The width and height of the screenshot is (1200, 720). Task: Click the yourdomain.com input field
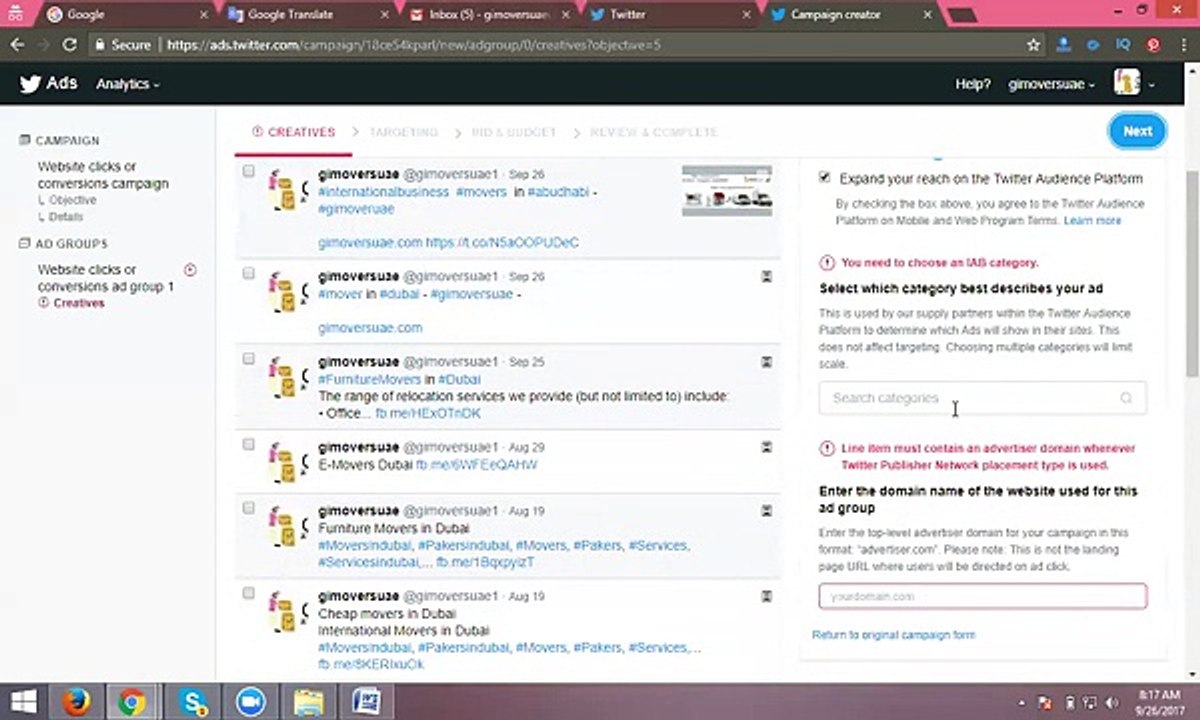pos(982,596)
